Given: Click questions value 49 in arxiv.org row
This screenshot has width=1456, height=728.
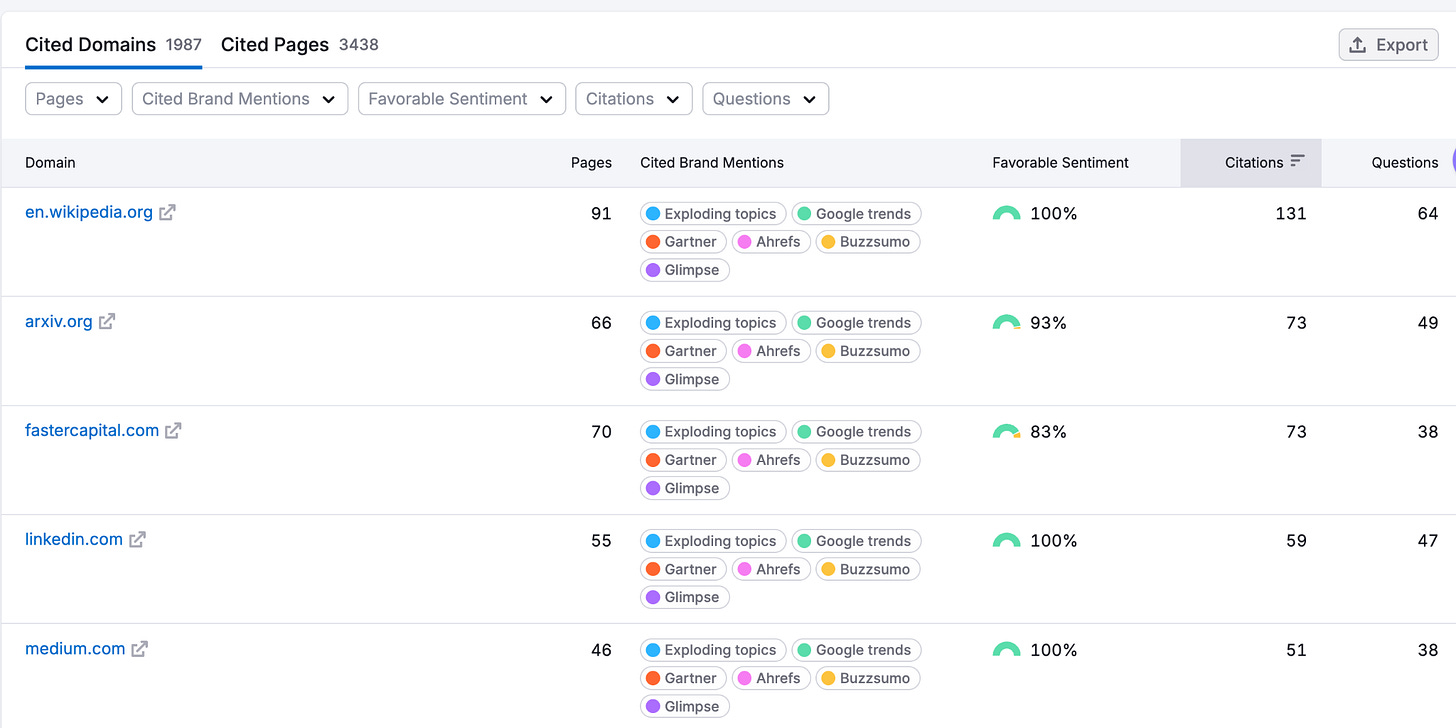Looking at the screenshot, I should coord(1428,322).
